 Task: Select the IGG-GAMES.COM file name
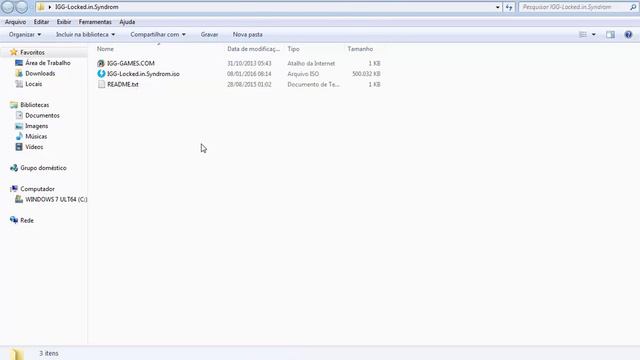coord(131,63)
